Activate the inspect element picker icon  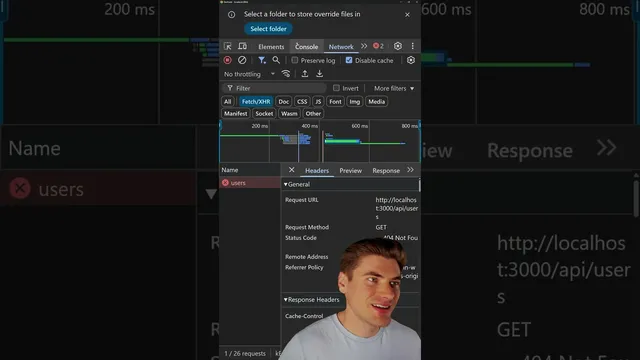coord(228,46)
